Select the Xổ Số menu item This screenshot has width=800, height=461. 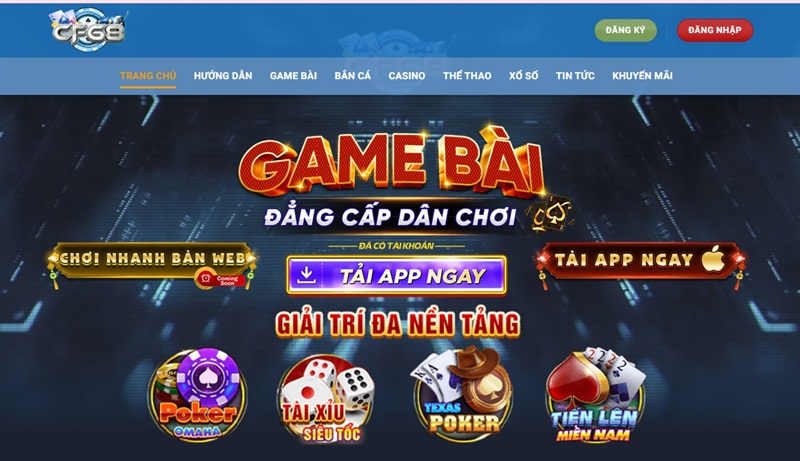[523, 76]
